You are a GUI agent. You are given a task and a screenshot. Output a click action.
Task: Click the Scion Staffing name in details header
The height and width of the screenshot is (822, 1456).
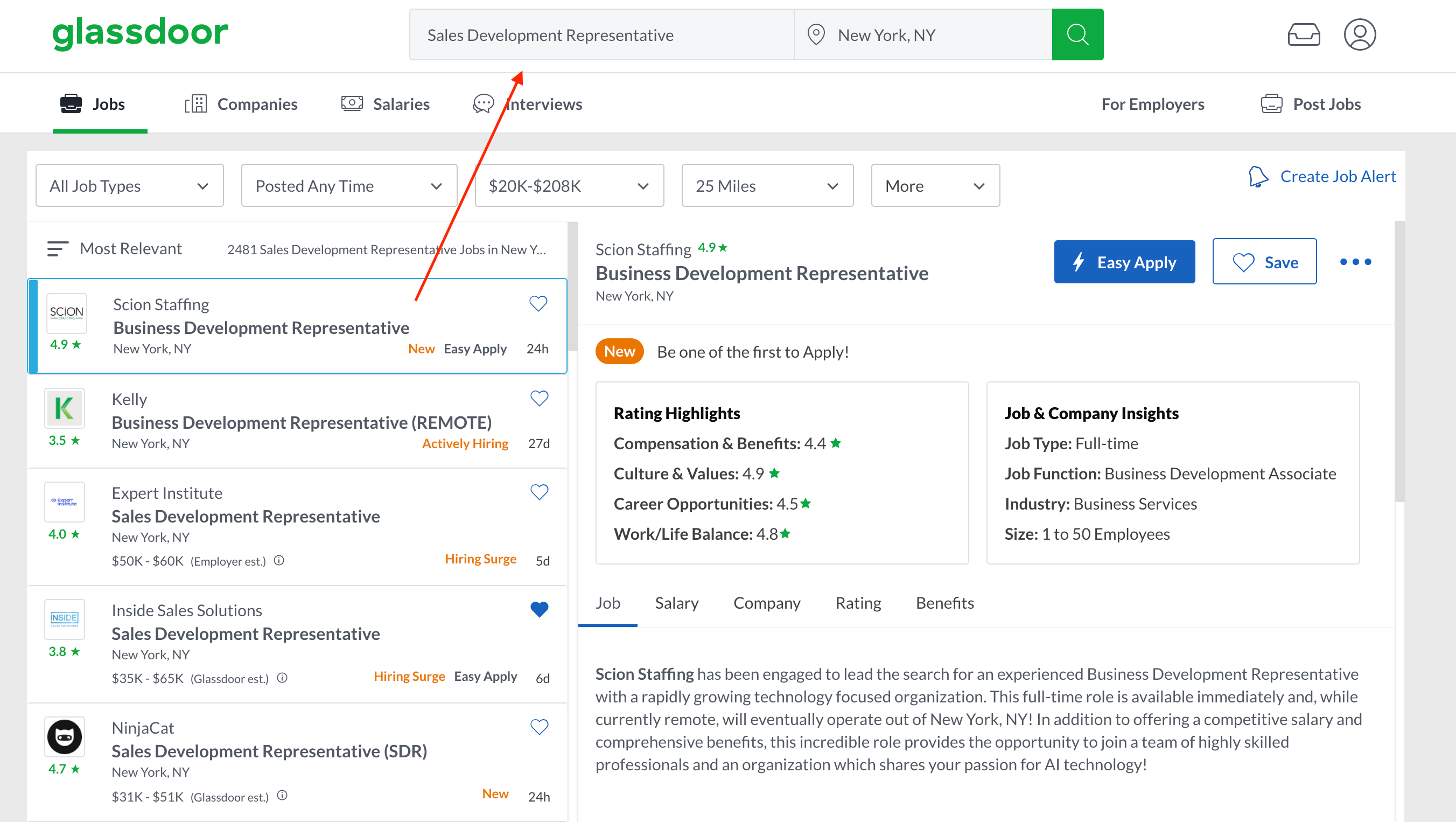(x=643, y=249)
